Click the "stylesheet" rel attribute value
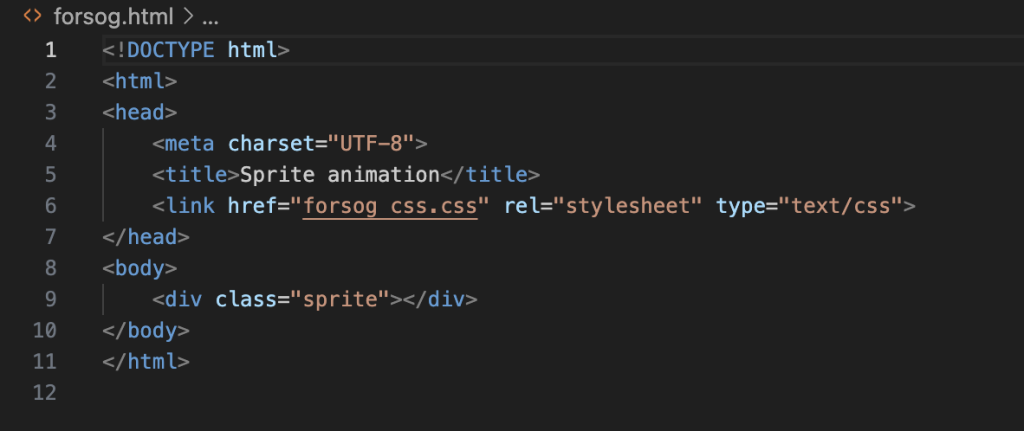Screen dimensions: 1024x431 coord(629,206)
